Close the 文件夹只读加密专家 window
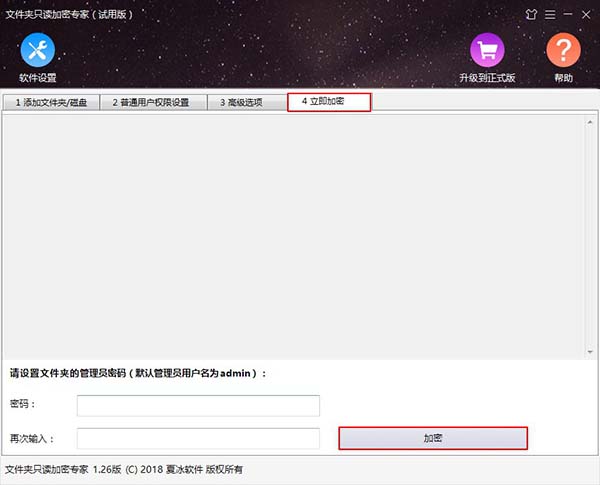Image resolution: width=600 pixels, height=485 pixels. tap(585, 14)
